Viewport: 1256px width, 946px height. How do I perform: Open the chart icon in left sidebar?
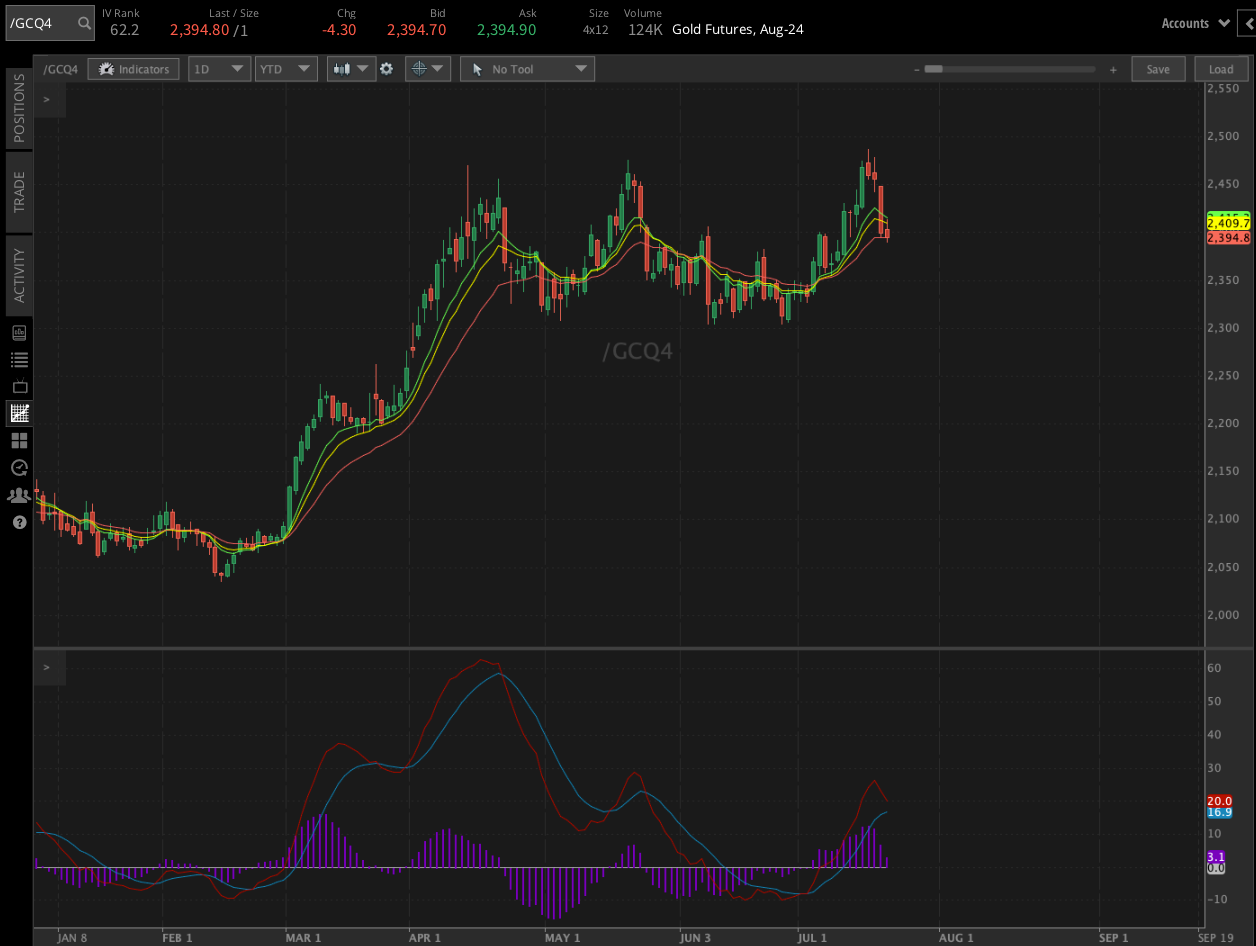click(19, 413)
